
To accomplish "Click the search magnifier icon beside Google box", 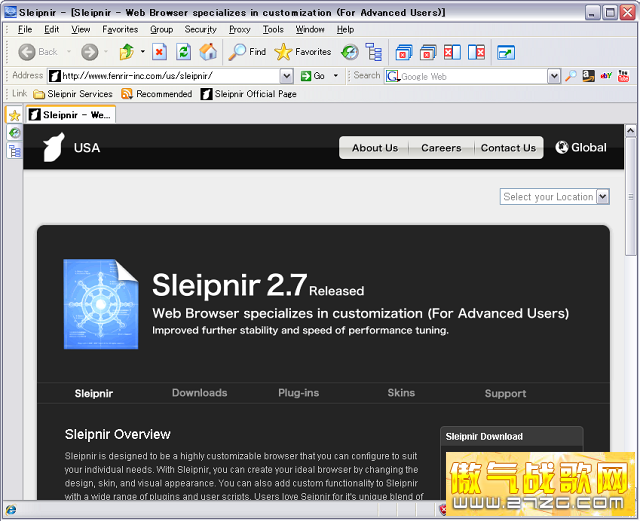I will click(571, 76).
